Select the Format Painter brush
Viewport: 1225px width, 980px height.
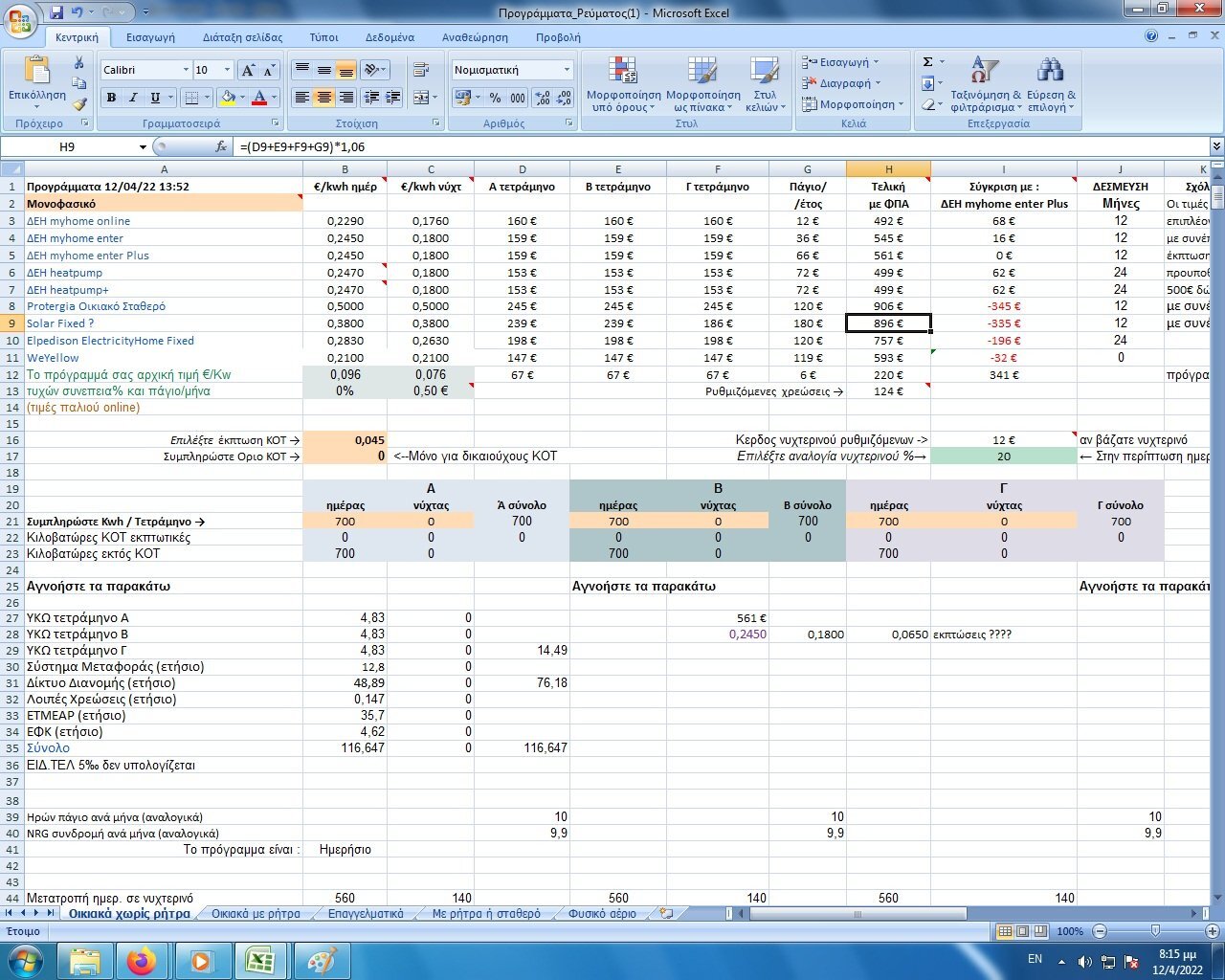[79, 104]
